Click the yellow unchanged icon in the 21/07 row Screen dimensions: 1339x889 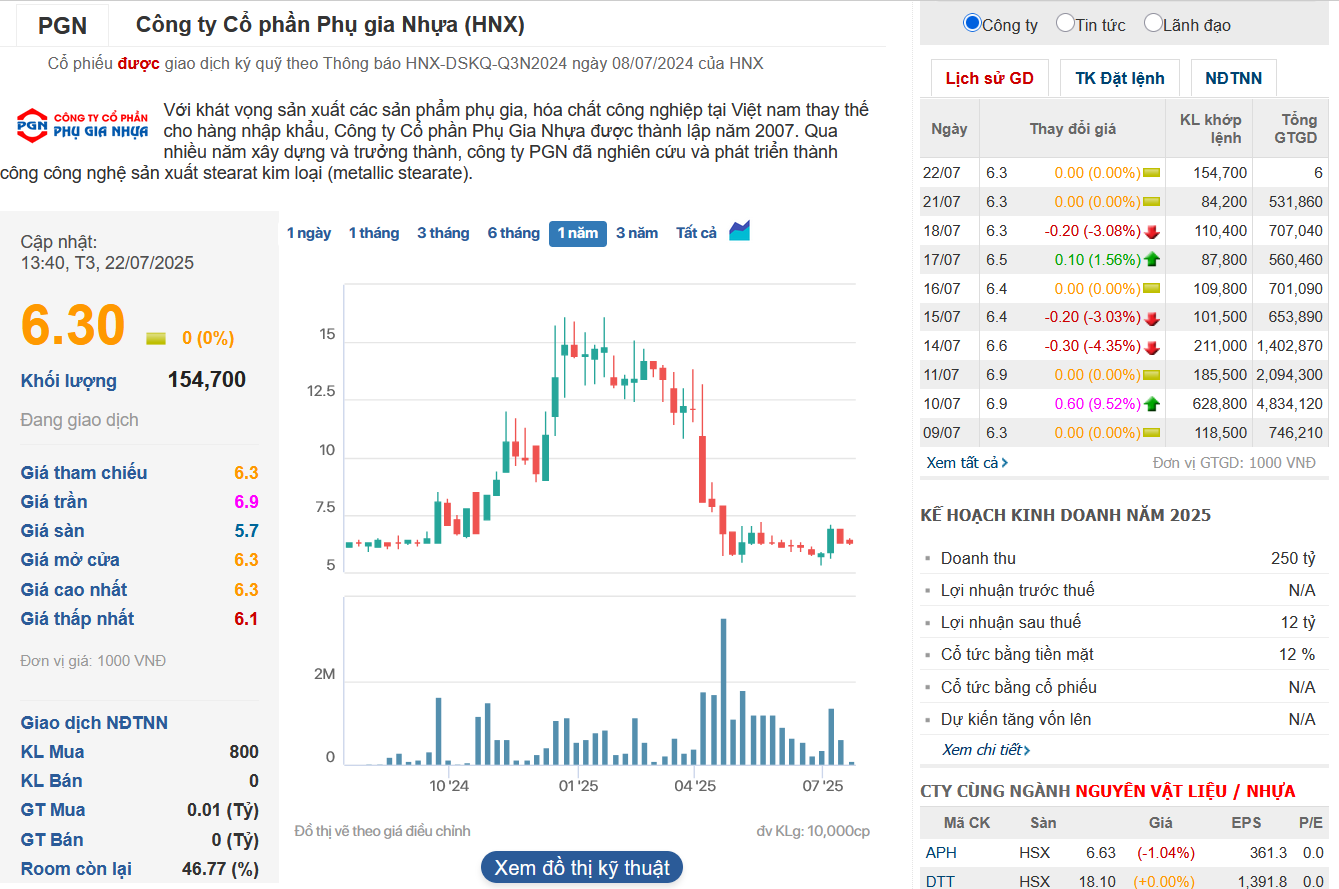1152,202
